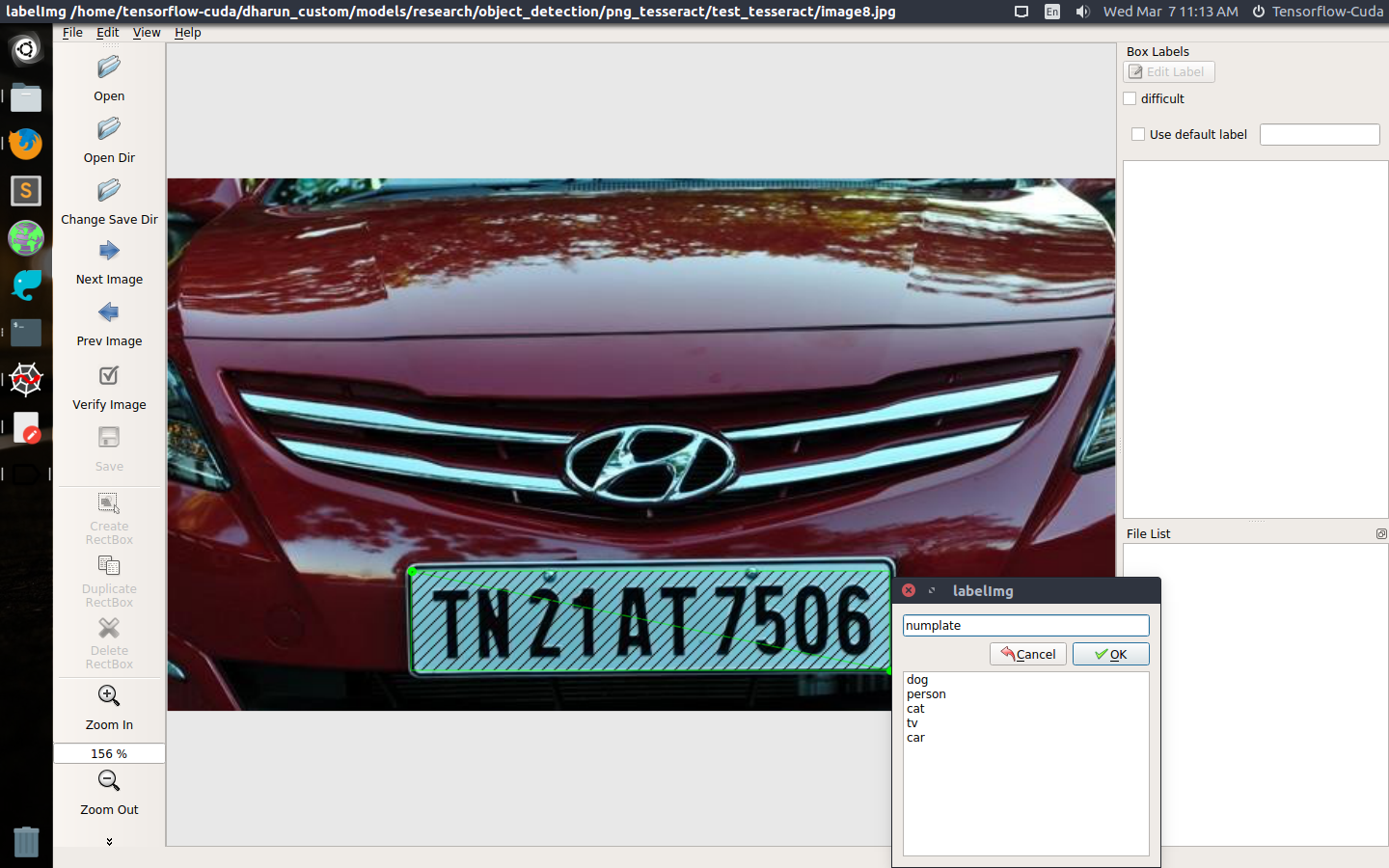
Task: Open the Terminal from the dock
Action: pos(26,333)
